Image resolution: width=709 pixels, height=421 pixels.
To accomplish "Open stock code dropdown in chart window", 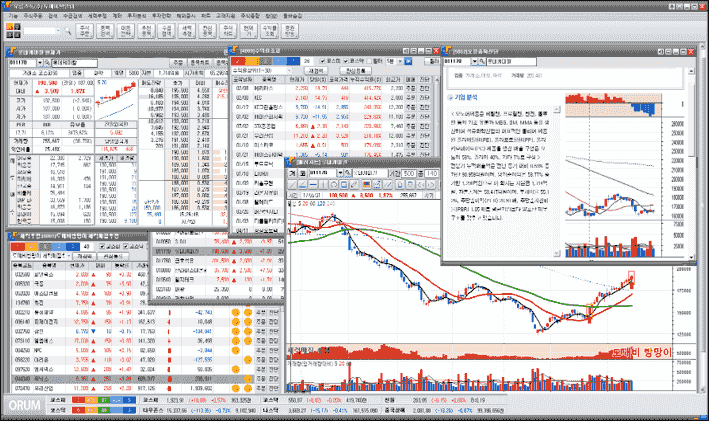I will tap(340, 173).
